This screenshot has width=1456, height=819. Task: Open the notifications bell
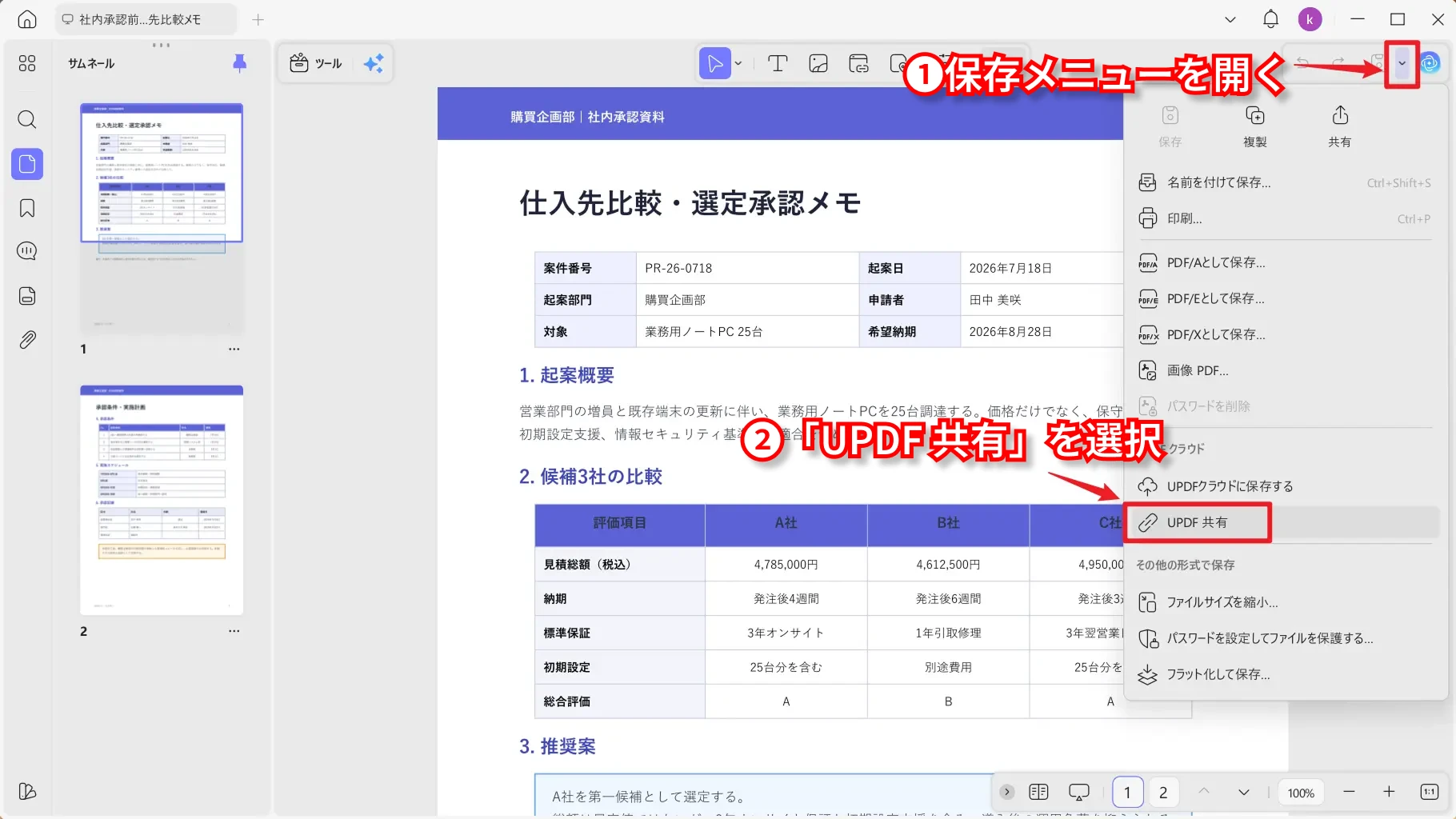pyautogui.click(x=1270, y=19)
